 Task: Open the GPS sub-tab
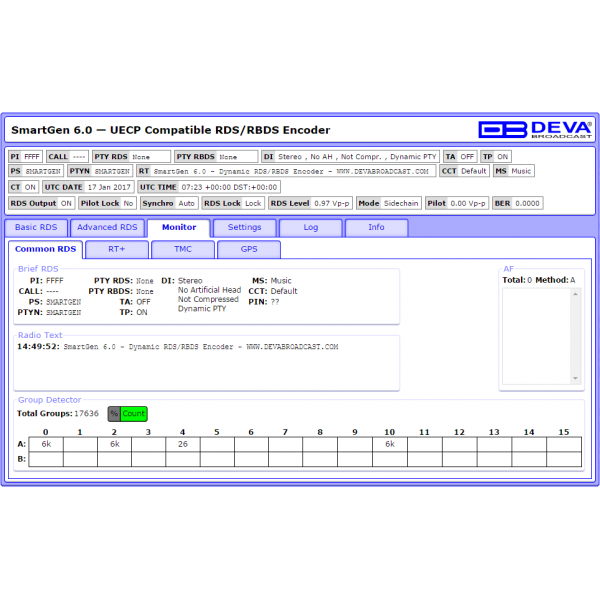[x=249, y=249]
